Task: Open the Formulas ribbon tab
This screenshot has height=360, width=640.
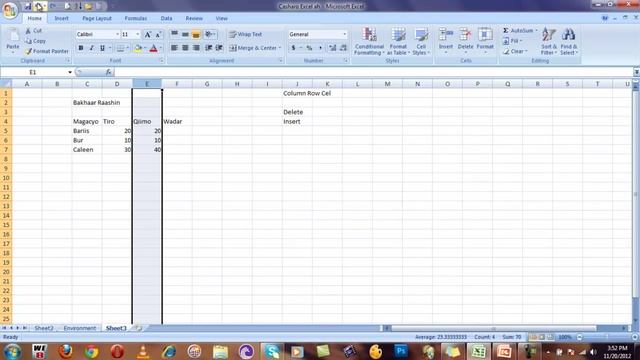Action: coord(136,18)
